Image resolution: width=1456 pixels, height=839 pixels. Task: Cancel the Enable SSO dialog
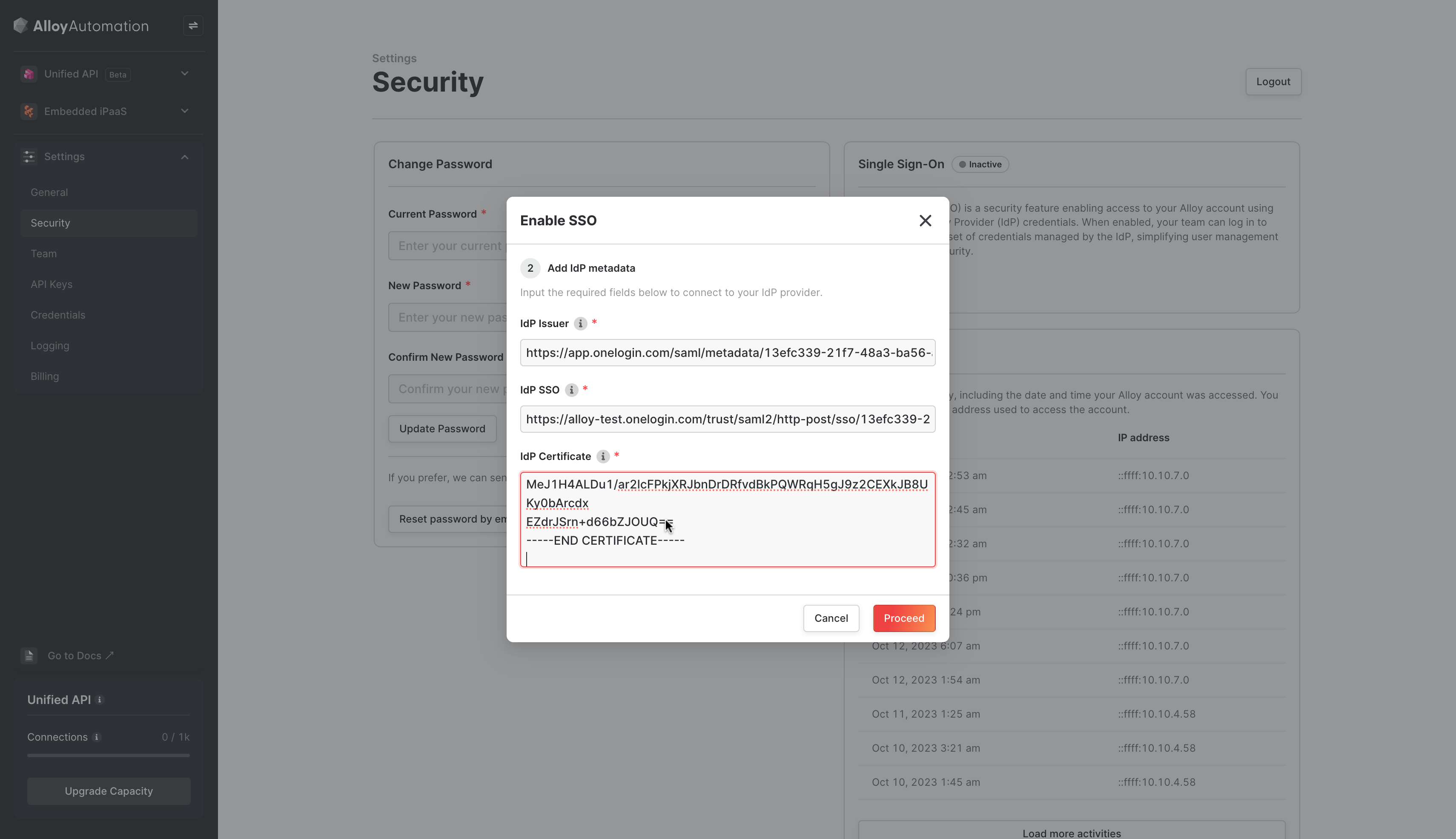click(831, 618)
